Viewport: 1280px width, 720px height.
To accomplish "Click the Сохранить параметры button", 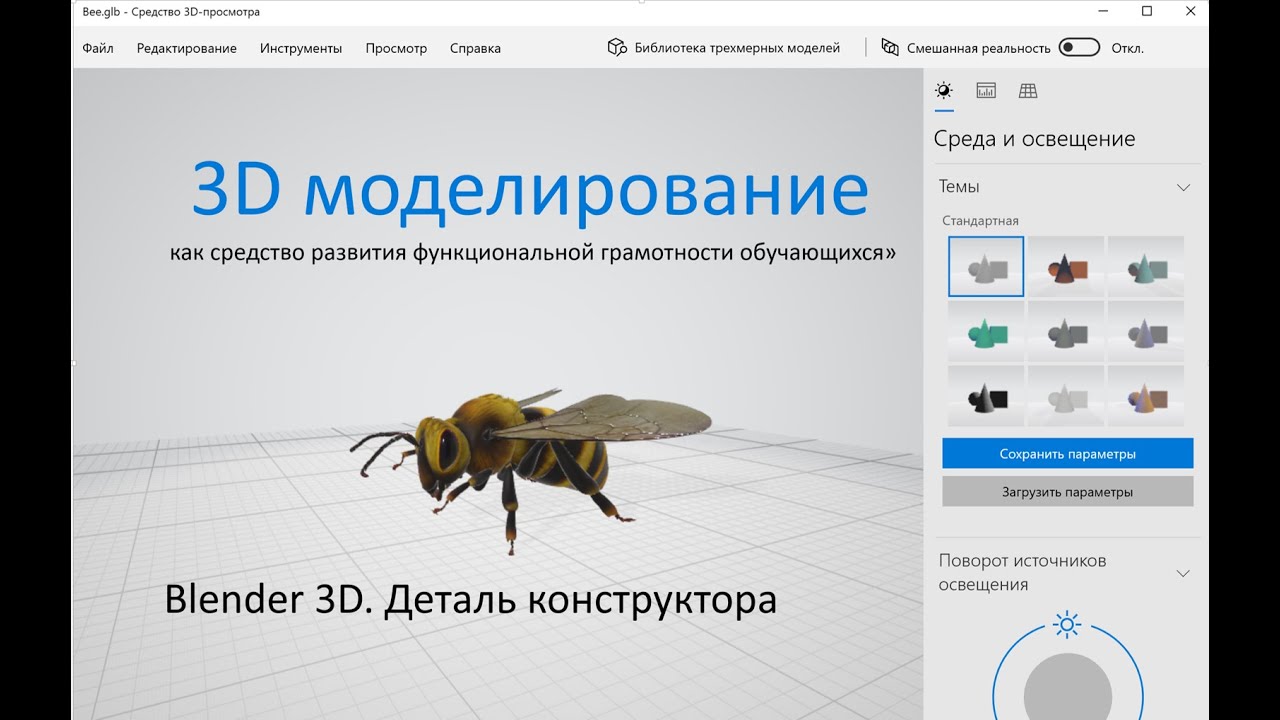I will tap(1068, 453).
